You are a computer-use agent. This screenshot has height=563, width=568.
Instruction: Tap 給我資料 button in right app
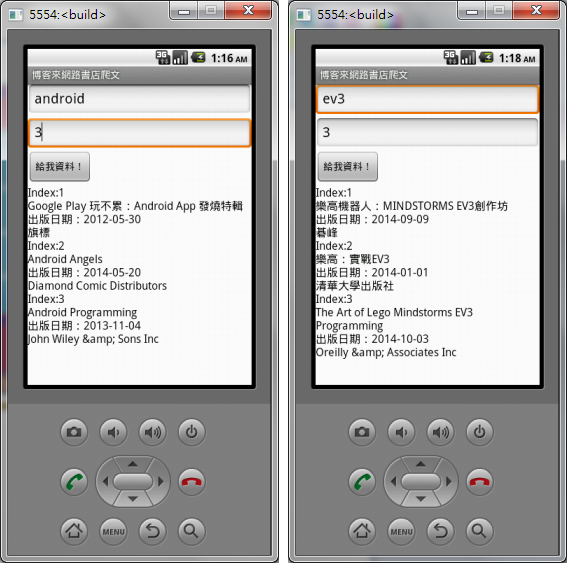click(x=348, y=167)
